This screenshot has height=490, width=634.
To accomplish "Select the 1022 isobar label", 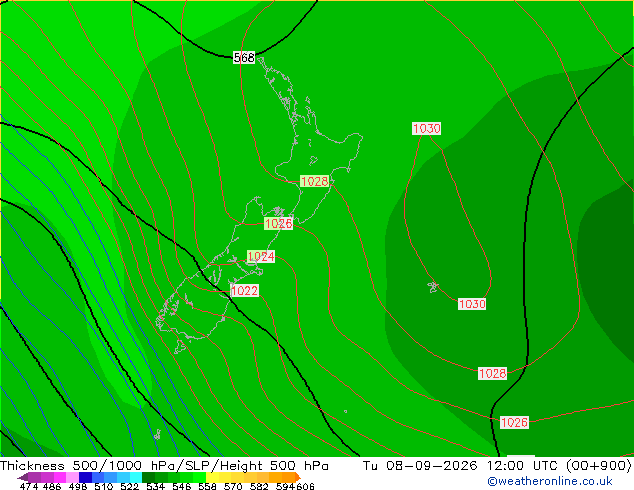I will click(244, 290).
